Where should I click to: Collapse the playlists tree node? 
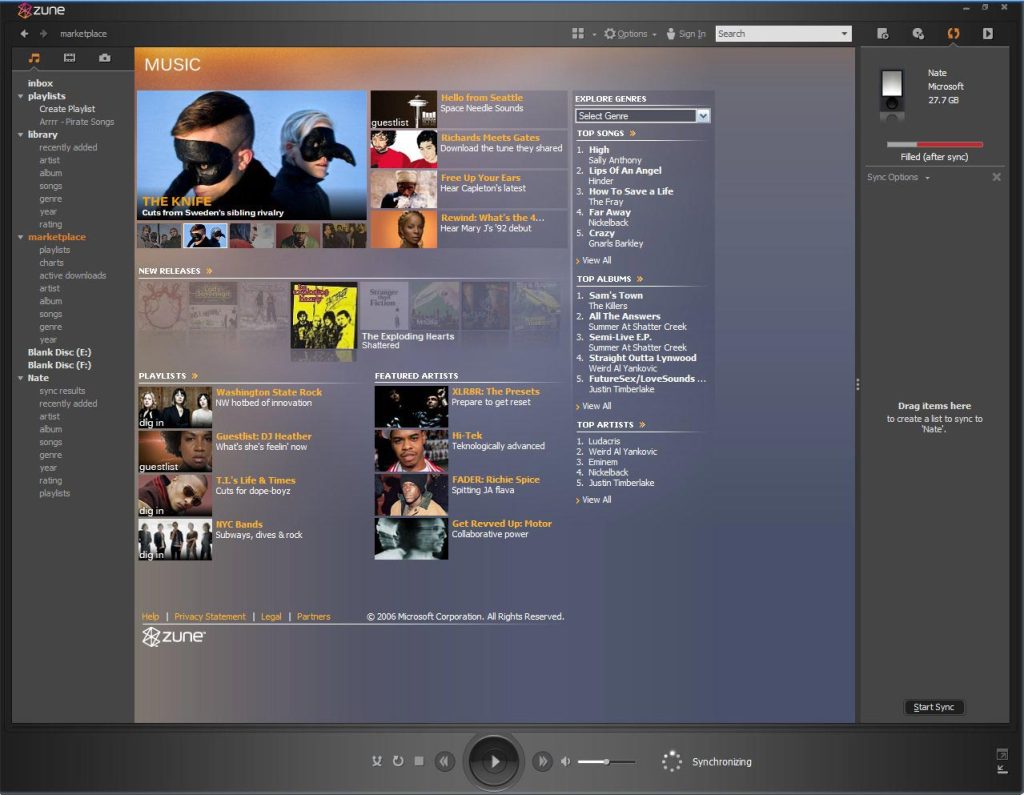[21, 96]
